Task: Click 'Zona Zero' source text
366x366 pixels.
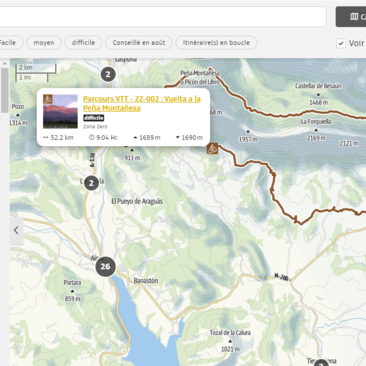Action: point(95,127)
